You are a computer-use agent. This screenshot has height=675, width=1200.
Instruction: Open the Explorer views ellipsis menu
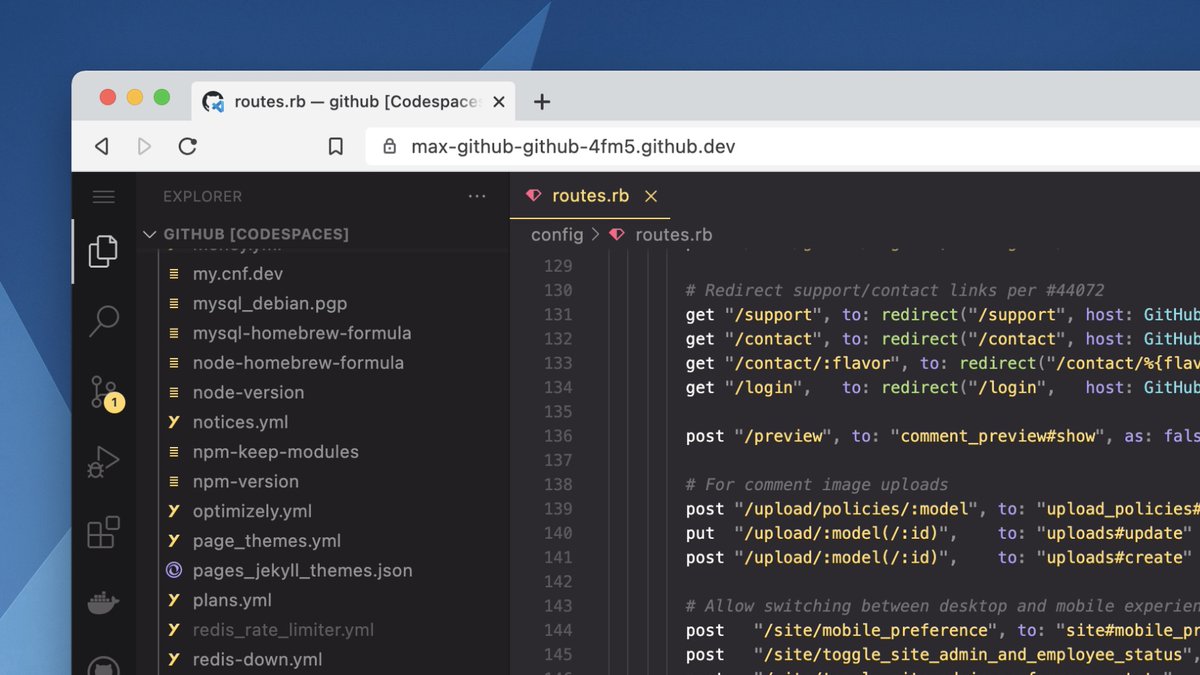(477, 195)
